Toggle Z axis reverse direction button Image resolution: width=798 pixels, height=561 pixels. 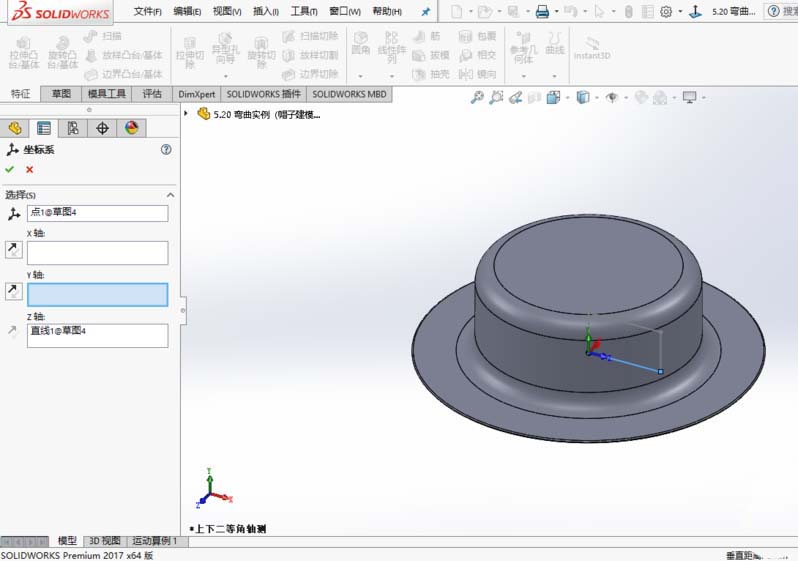pyautogui.click(x=13, y=332)
